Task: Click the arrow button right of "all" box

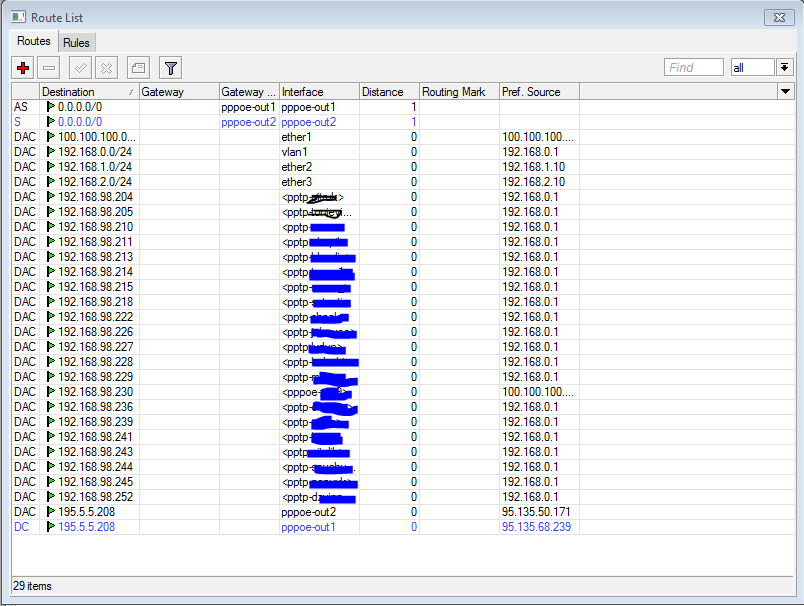Action: coord(785,67)
